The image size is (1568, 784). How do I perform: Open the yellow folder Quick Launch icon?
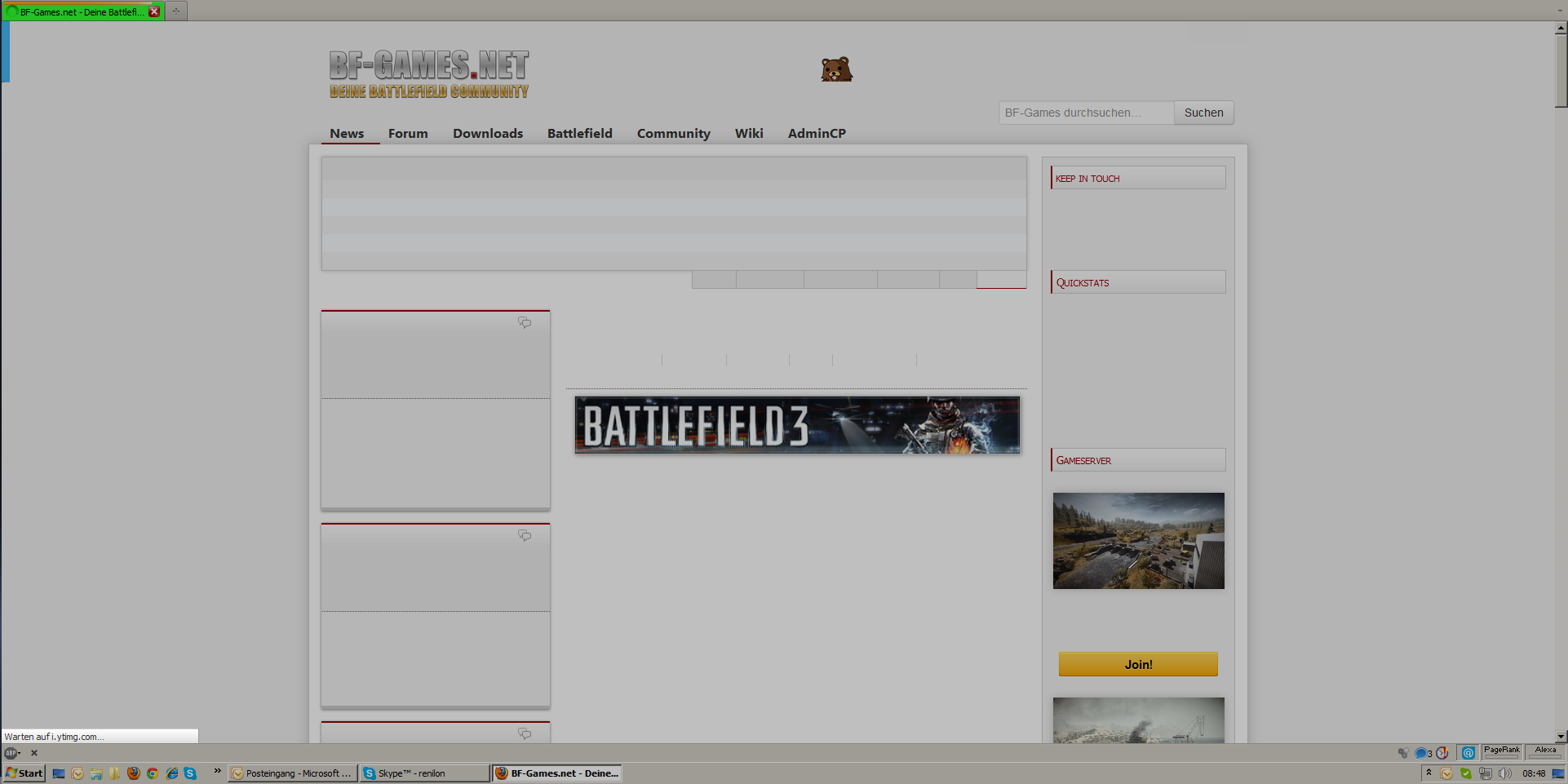pos(115,773)
